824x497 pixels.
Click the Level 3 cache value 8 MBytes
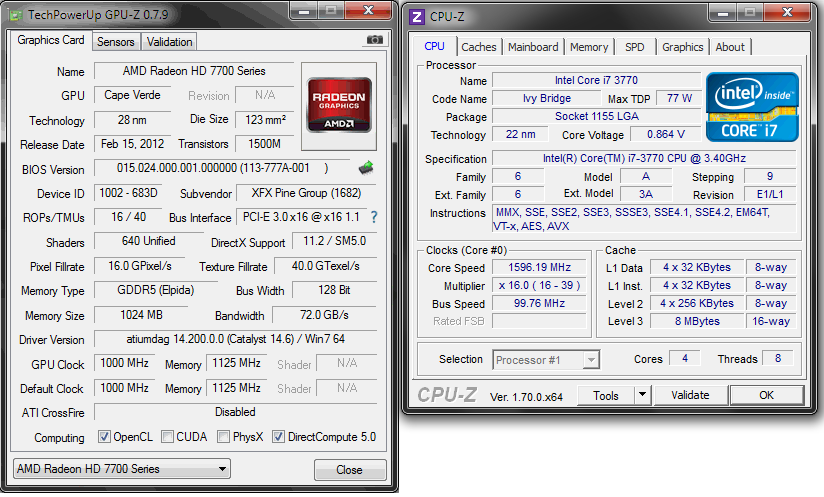pyautogui.click(x=697, y=321)
